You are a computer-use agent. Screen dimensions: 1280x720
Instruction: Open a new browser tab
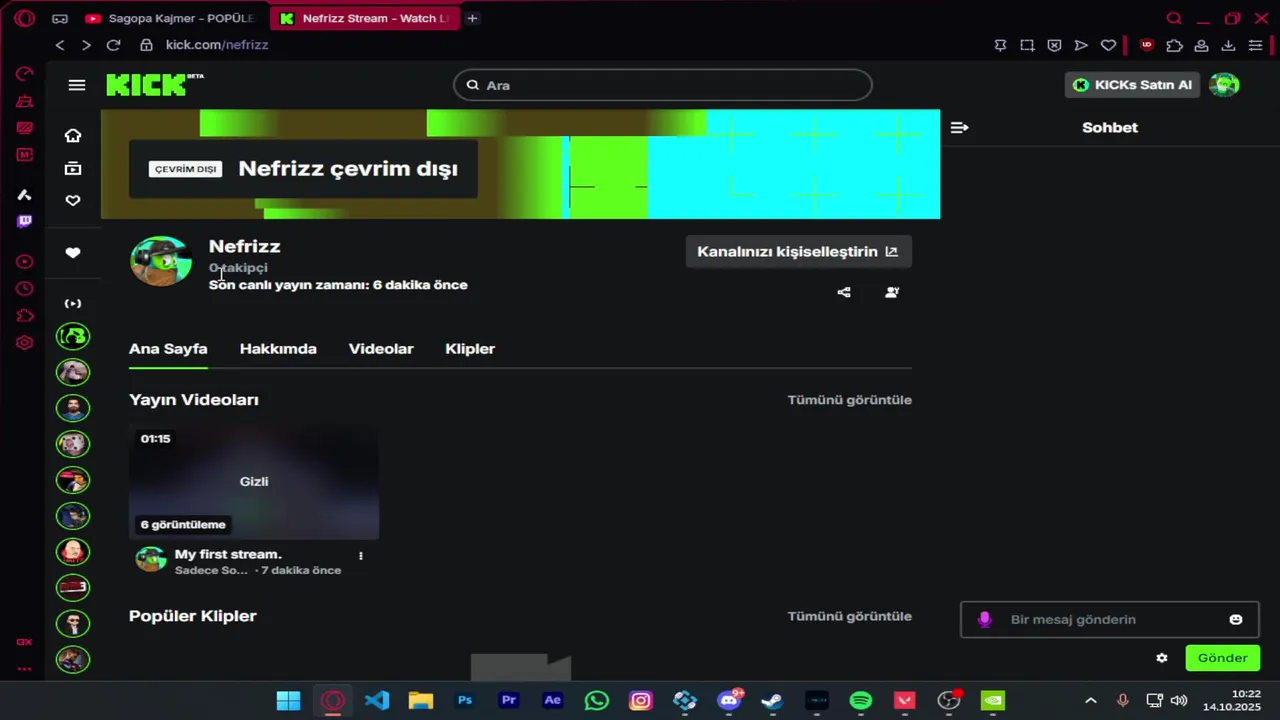tap(472, 18)
